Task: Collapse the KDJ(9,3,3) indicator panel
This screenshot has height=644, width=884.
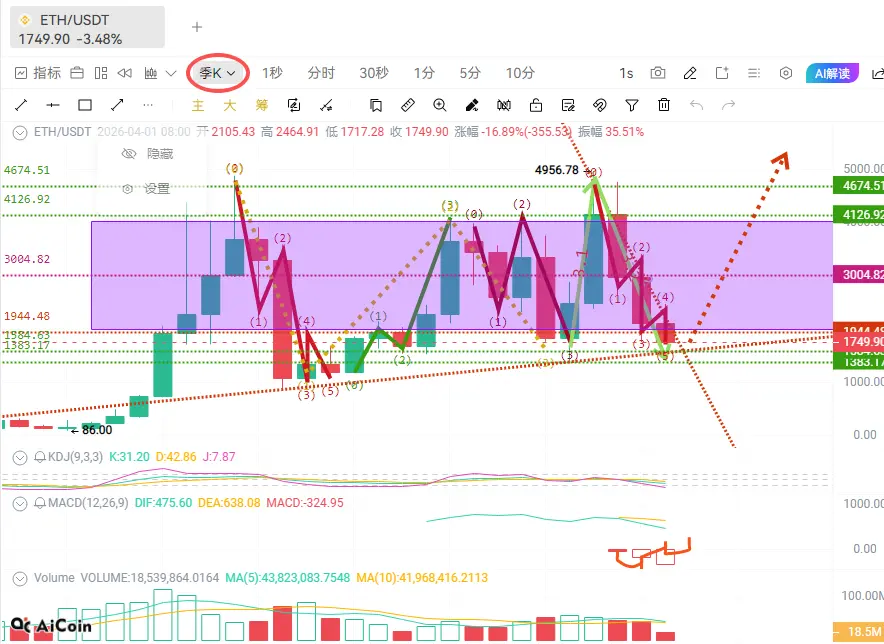Action: pyautogui.click(x=20, y=457)
